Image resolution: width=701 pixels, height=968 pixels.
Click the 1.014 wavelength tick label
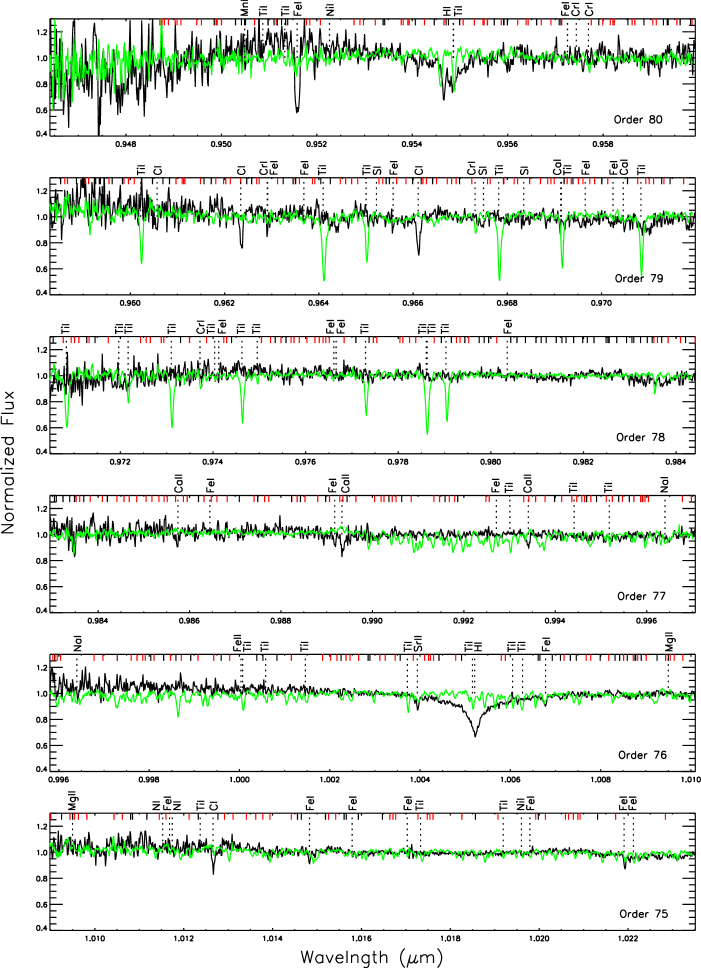click(273, 938)
